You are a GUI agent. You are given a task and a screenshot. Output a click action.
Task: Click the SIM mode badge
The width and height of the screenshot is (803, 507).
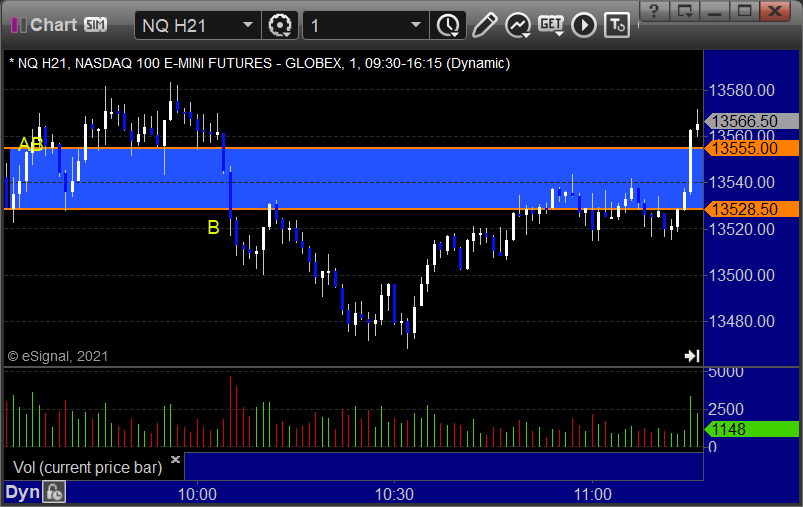[x=95, y=25]
